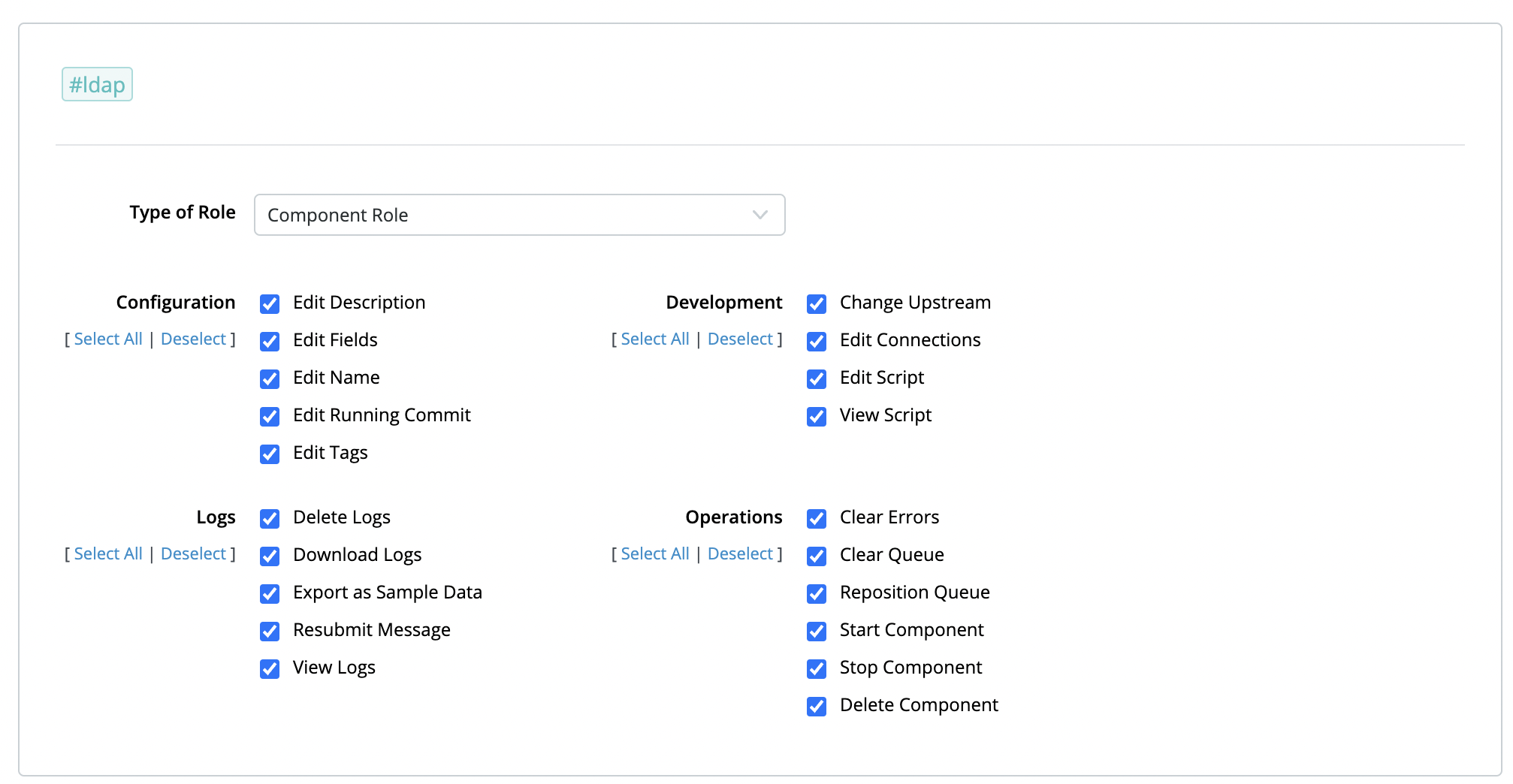The image size is (1513, 784).
Task: Toggle the Edit Fields permission
Action: (270, 342)
